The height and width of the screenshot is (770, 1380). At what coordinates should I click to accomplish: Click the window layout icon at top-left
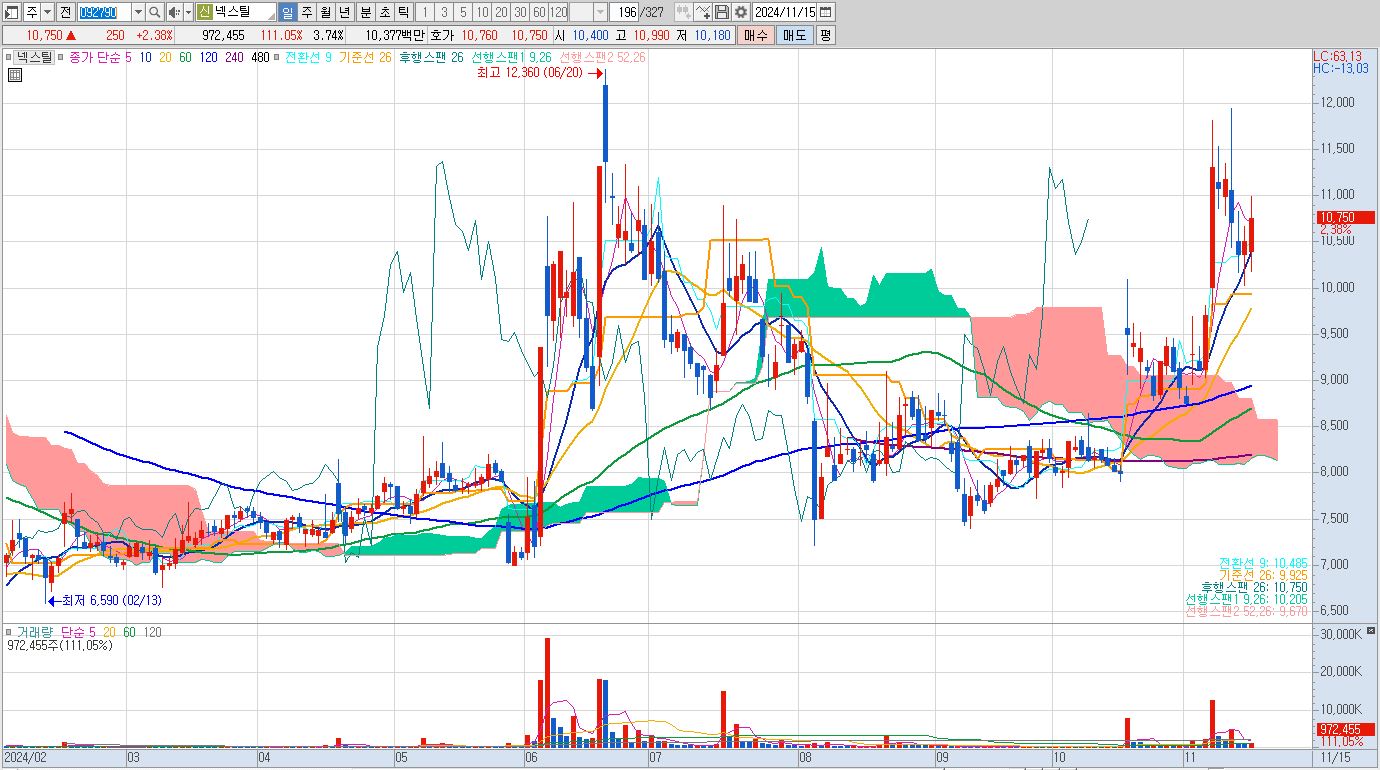point(11,12)
